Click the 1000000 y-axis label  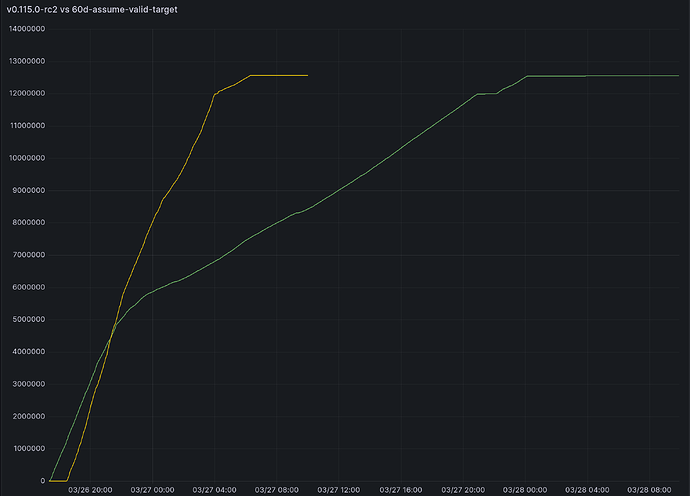[29, 448]
